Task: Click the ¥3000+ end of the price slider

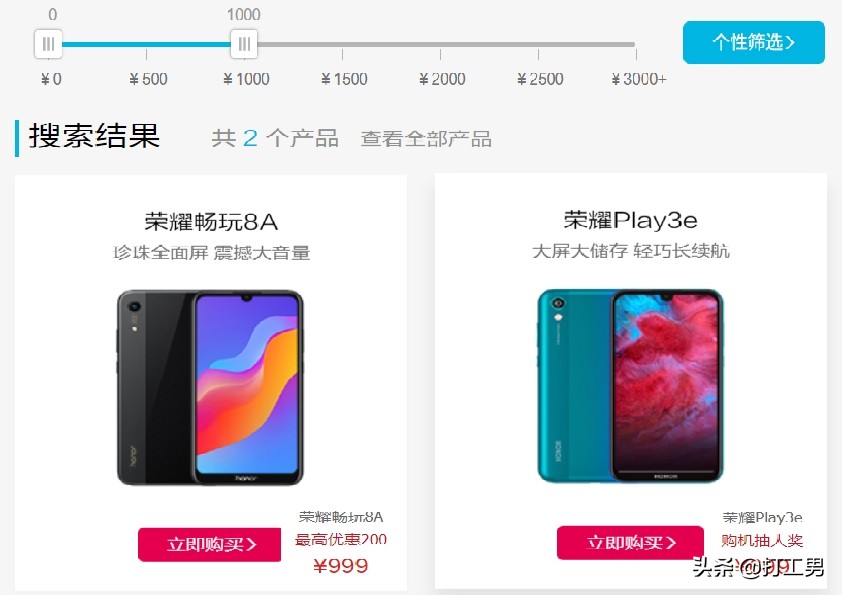Action: pos(638,79)
